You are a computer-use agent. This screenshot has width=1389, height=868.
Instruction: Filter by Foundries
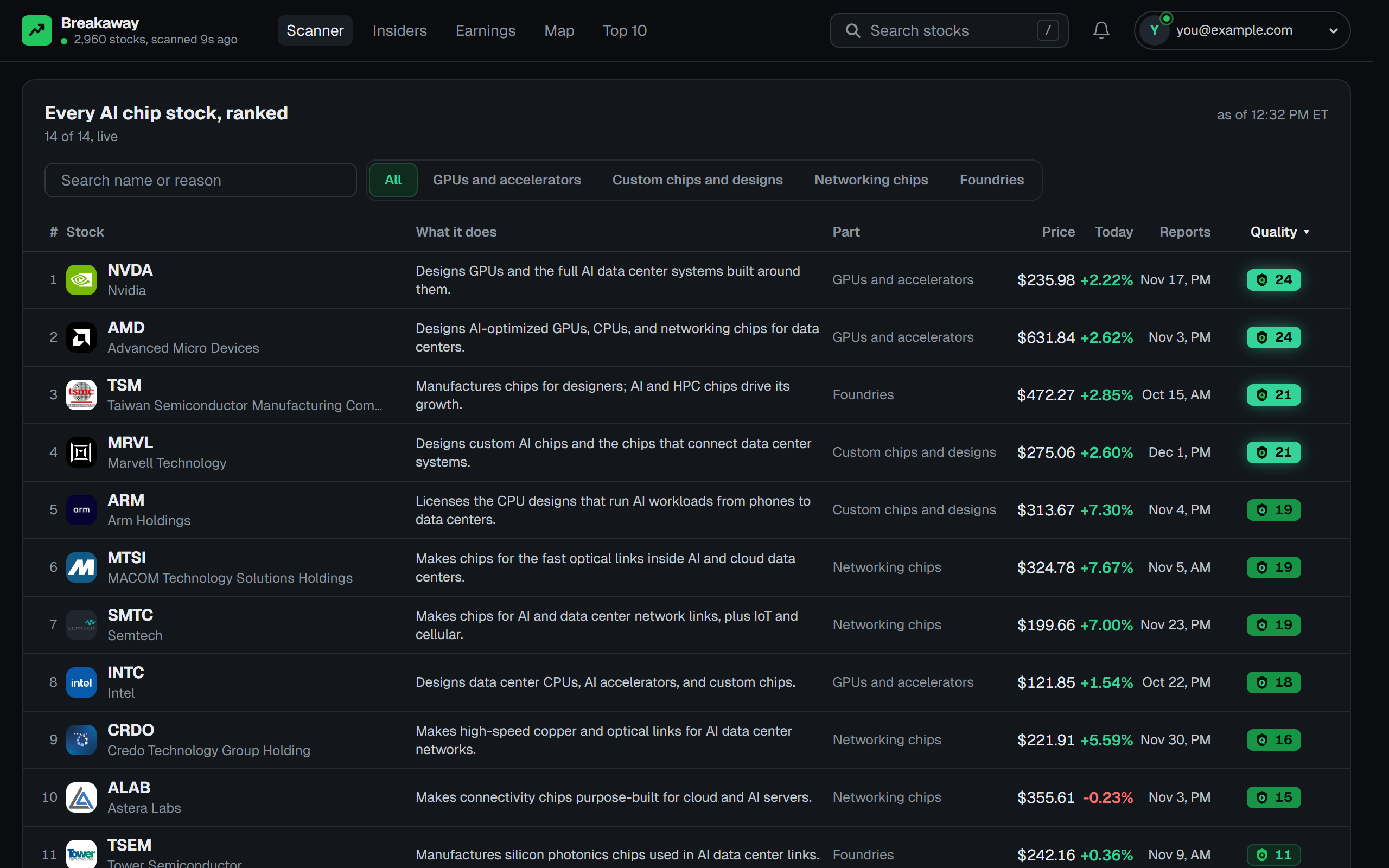(x=991, y=180)
